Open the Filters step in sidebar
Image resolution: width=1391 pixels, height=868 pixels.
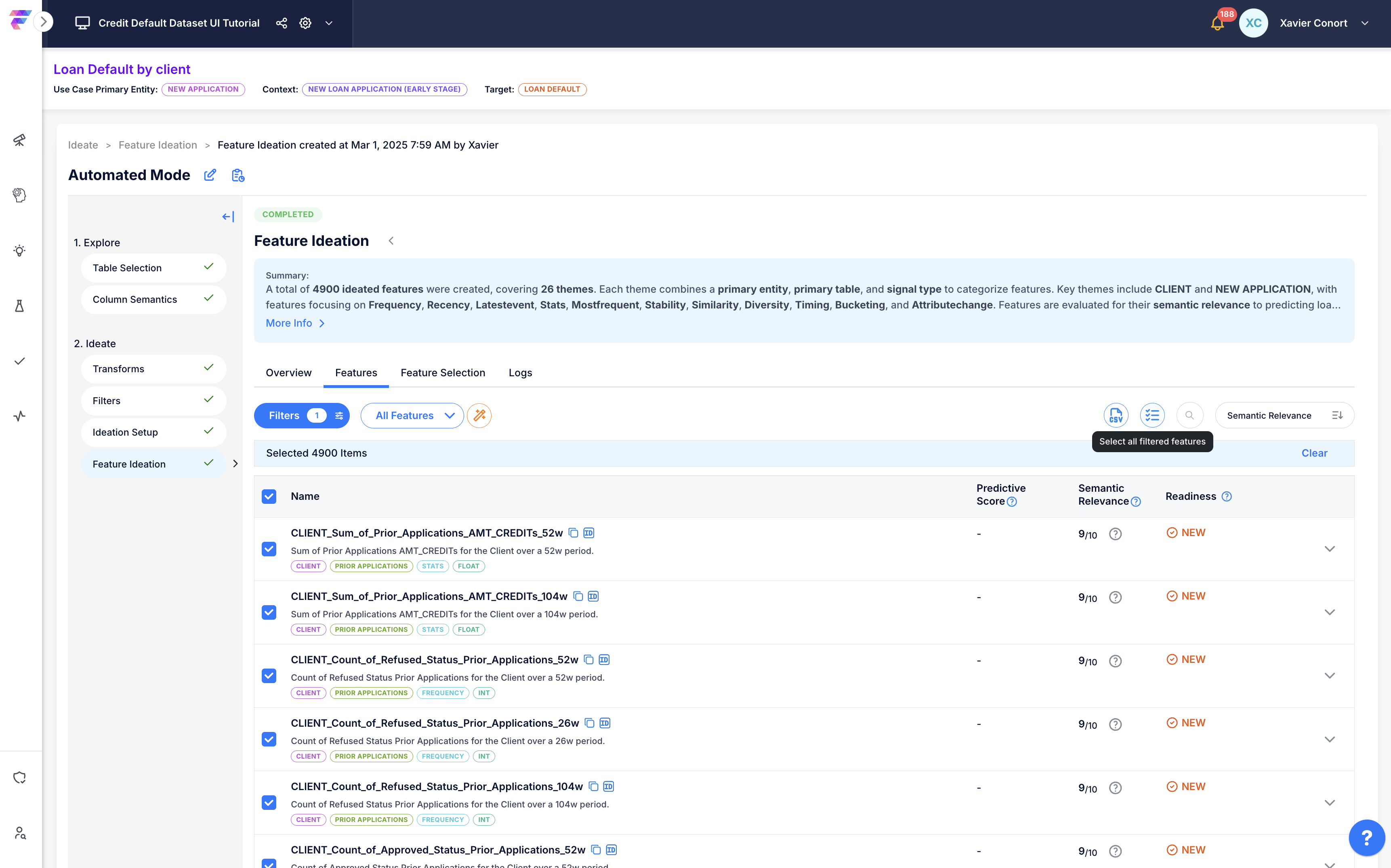153,401
